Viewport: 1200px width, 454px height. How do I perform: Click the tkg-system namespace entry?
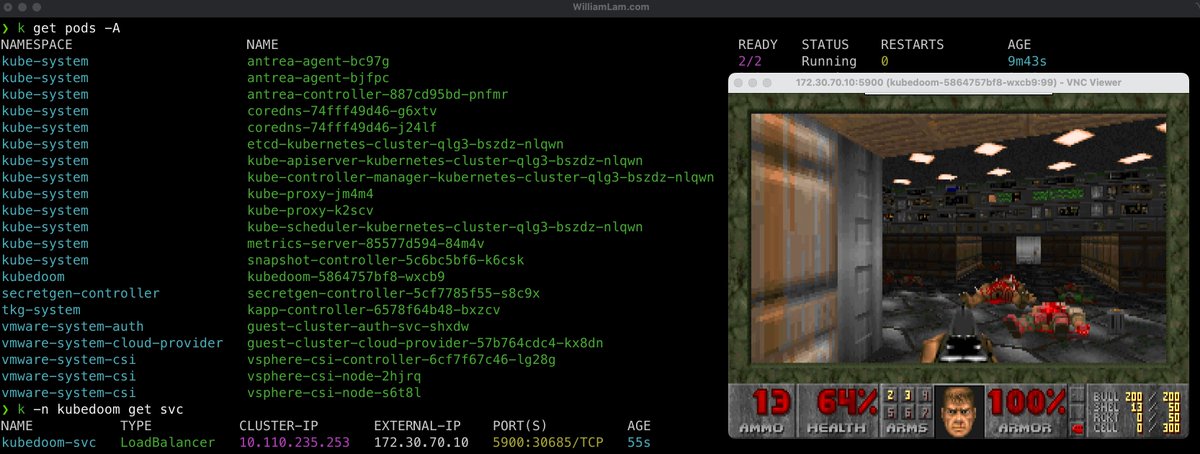(43, 309)
